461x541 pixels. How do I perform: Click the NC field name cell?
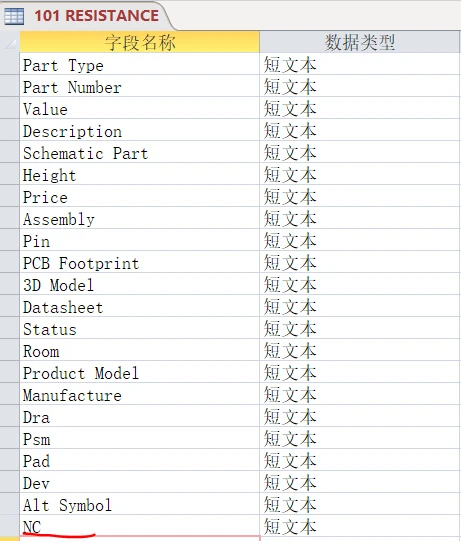(x=140, y=527)
